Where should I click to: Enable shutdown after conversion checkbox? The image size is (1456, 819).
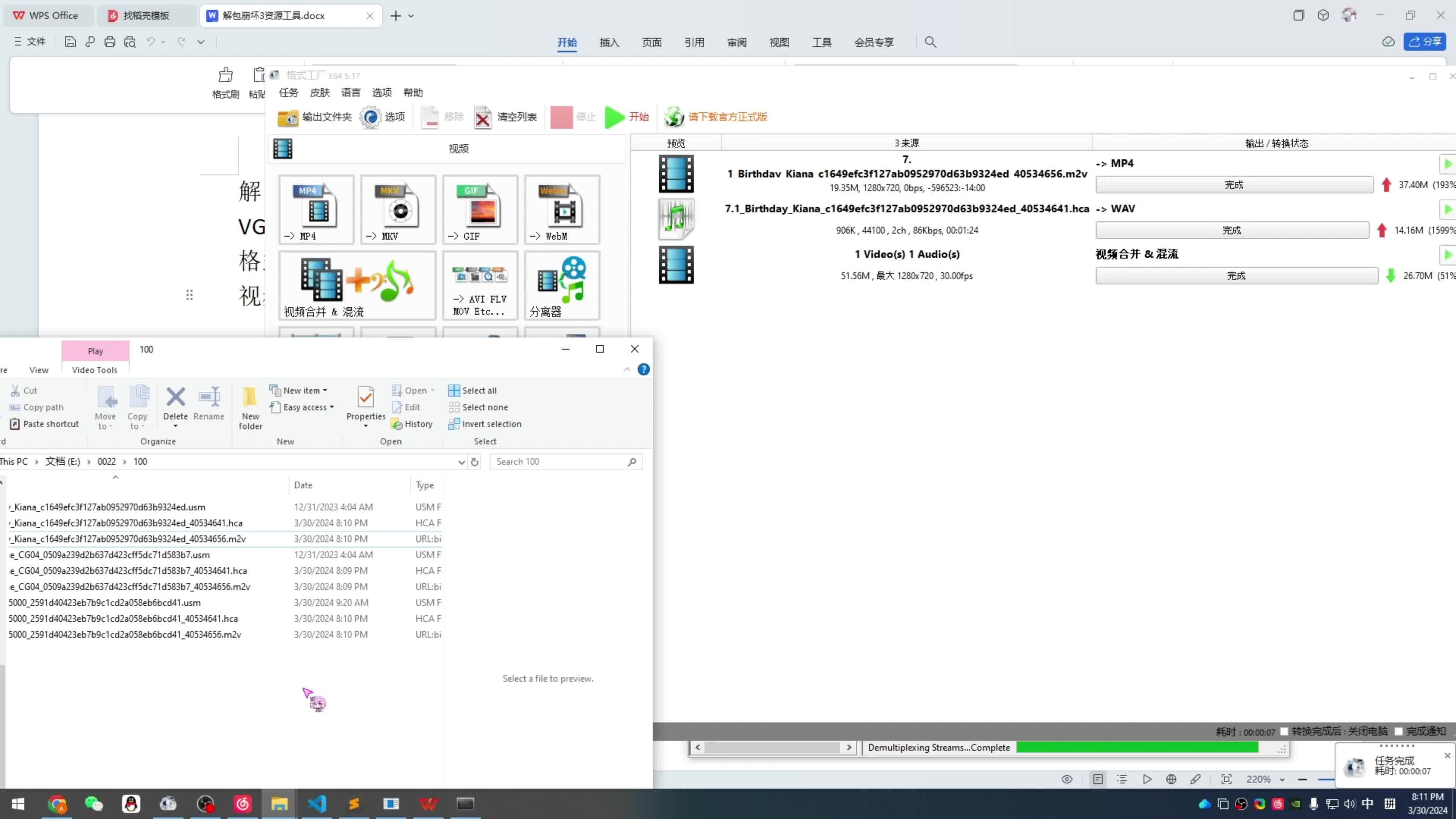coord(1284,731)
